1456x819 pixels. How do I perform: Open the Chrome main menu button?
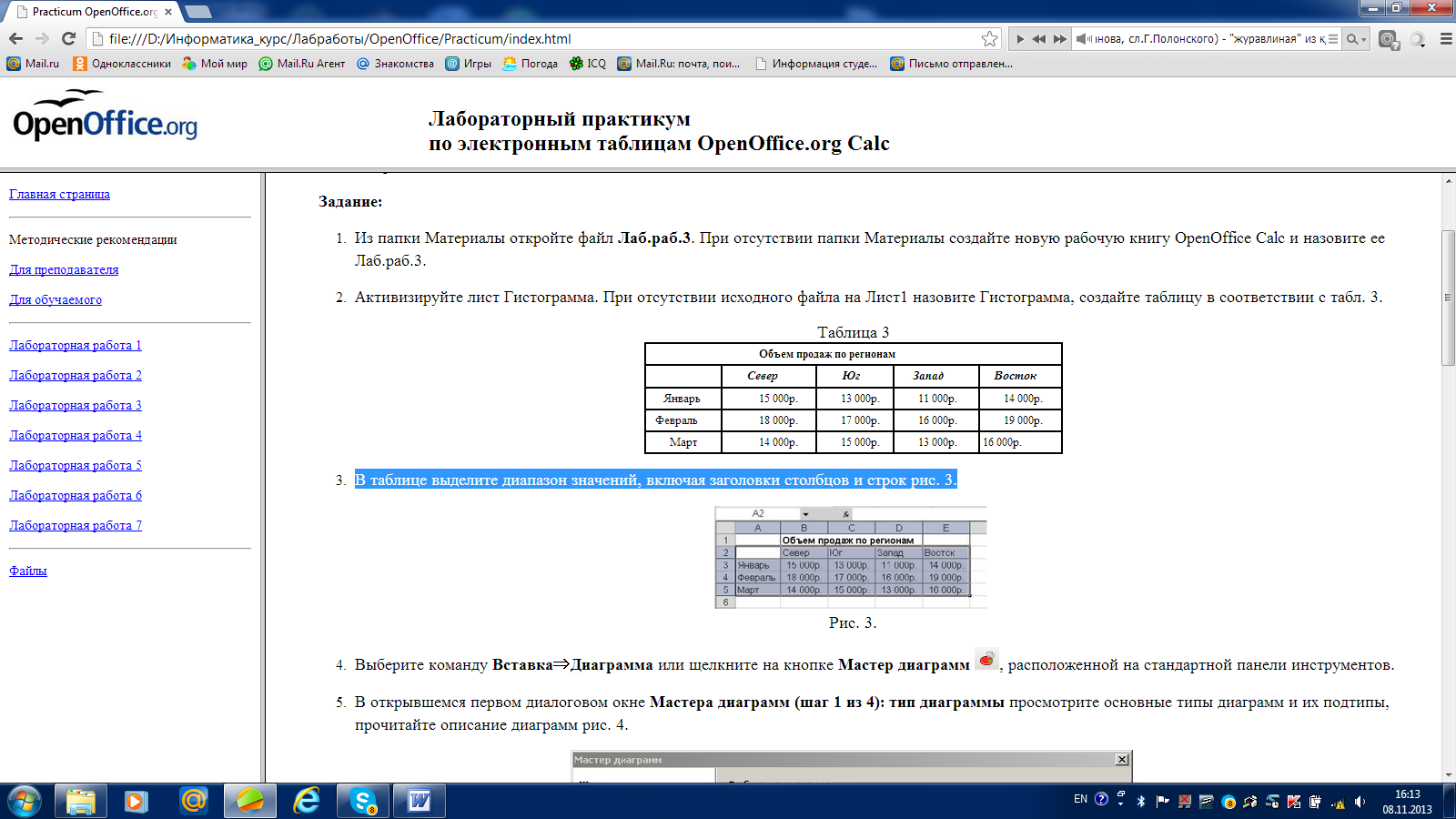(1446, 39)
